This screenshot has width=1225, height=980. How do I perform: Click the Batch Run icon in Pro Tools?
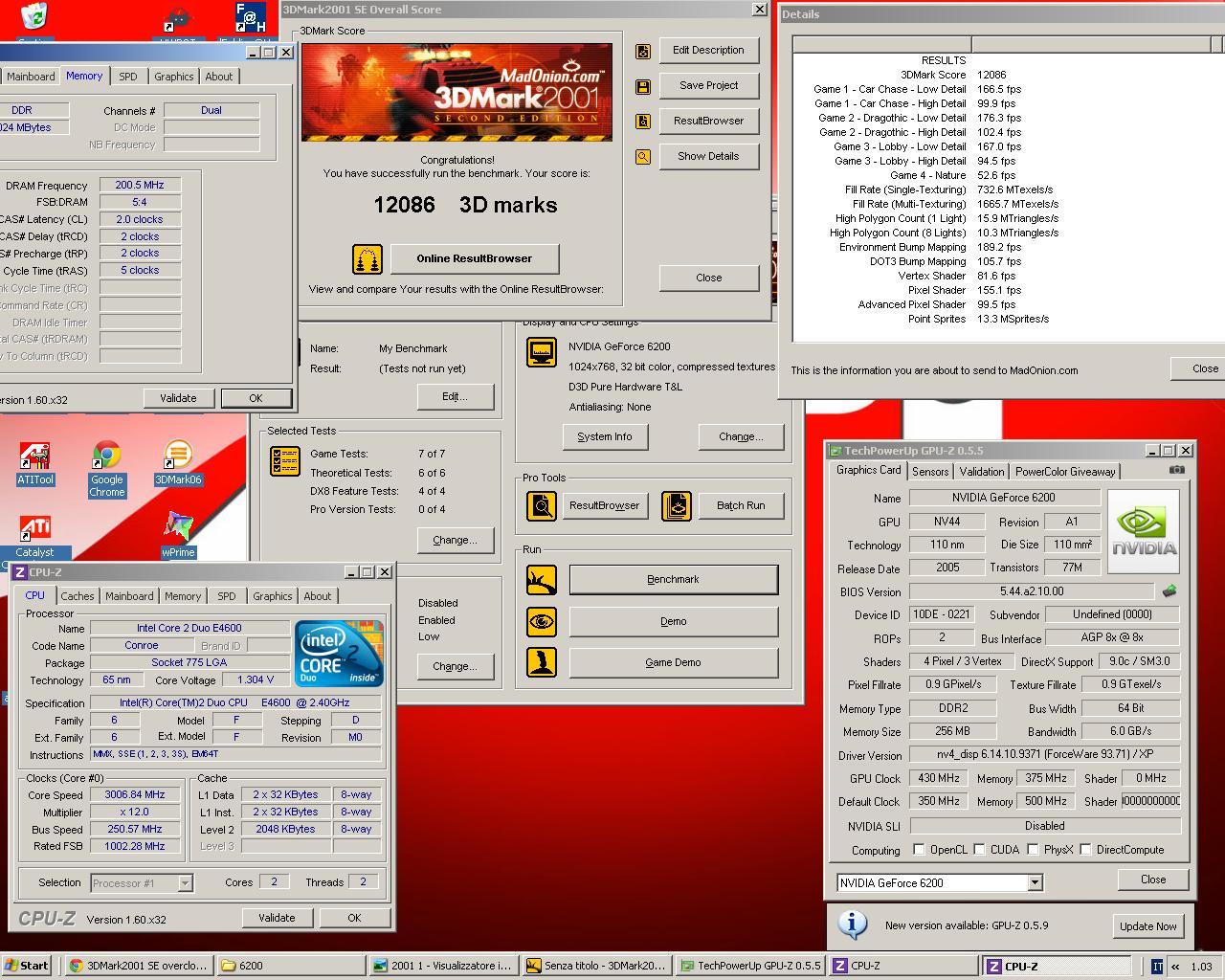coord(677,505)
